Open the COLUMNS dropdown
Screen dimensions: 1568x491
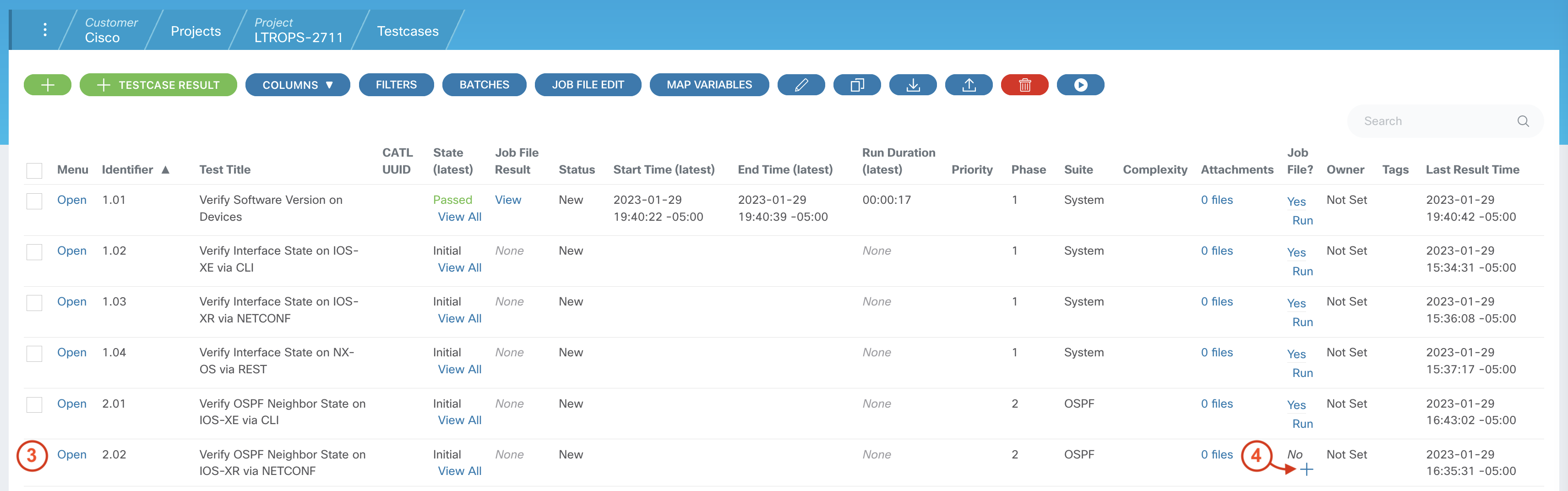298,85
